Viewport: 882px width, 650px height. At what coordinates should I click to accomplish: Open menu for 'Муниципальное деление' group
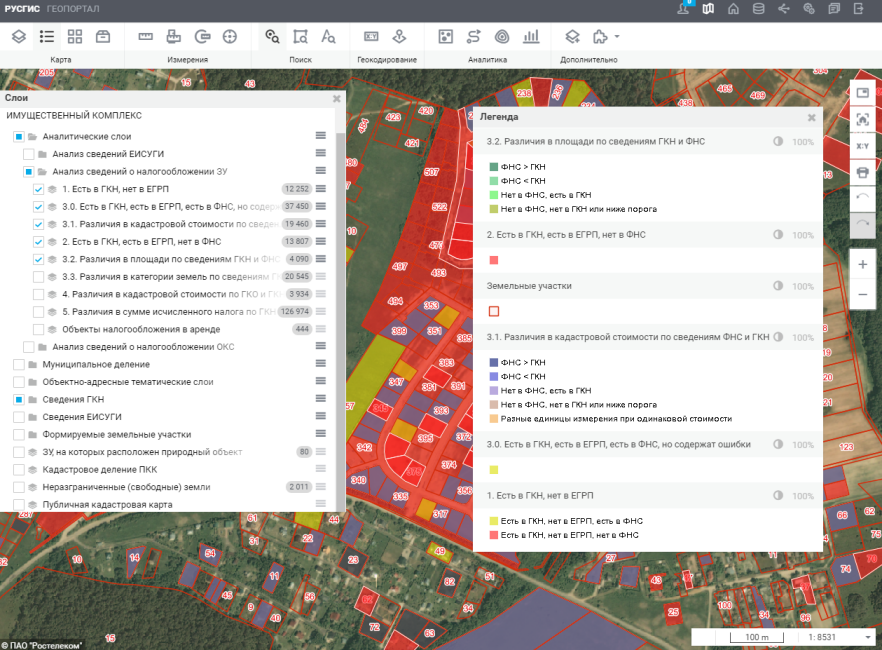click(x=321, y=363)
